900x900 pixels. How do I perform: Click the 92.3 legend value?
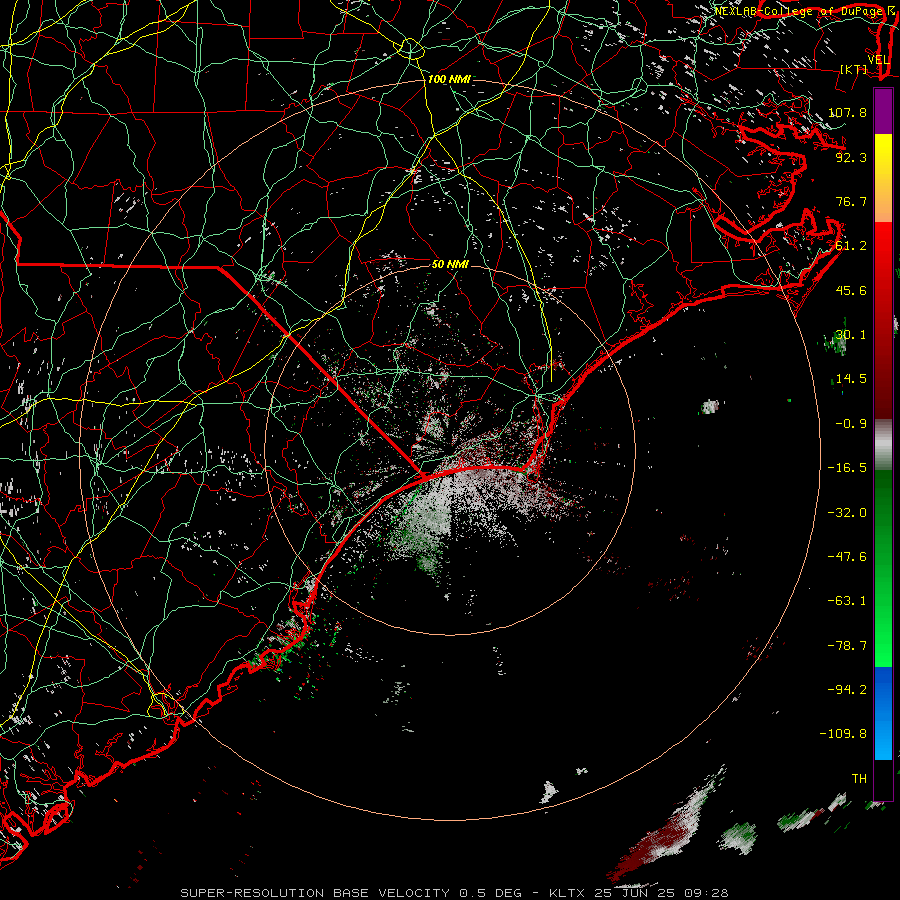[x=851, y=157]
